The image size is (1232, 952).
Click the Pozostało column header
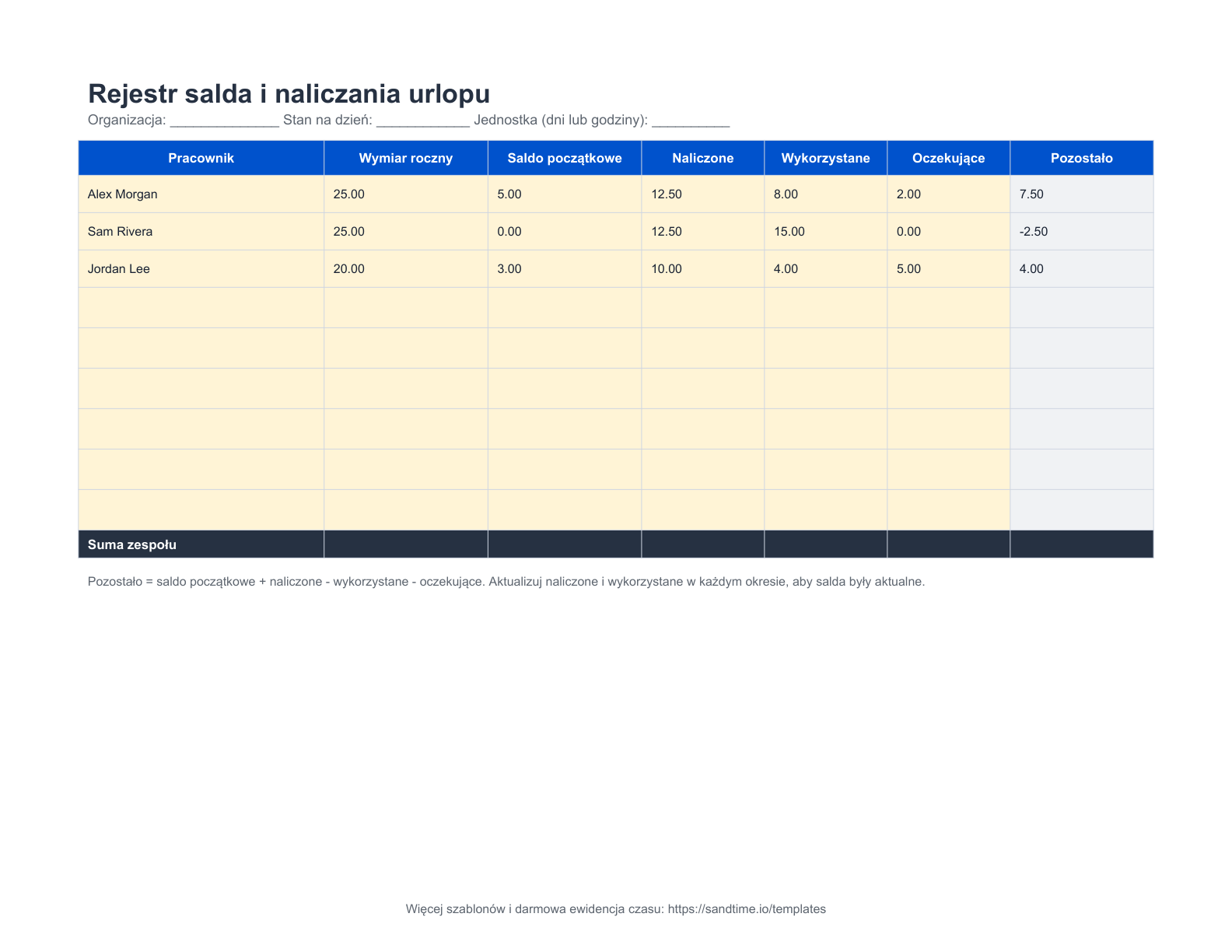point(1081,158)
